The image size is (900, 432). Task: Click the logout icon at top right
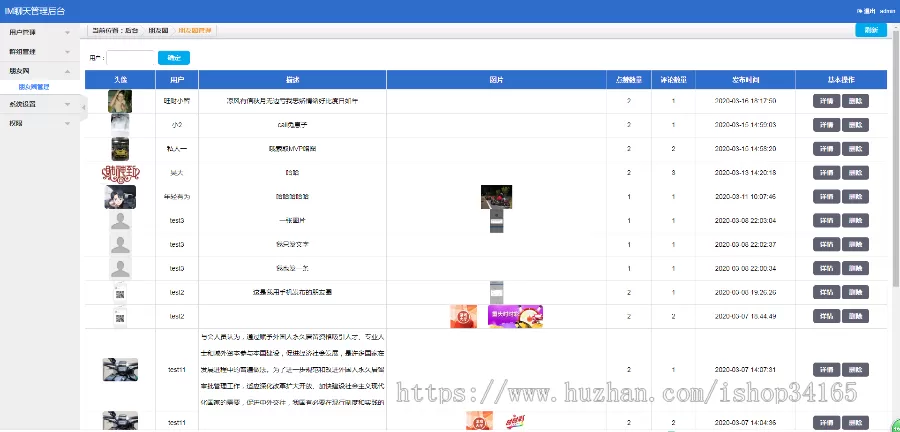[x=859, y=11]
